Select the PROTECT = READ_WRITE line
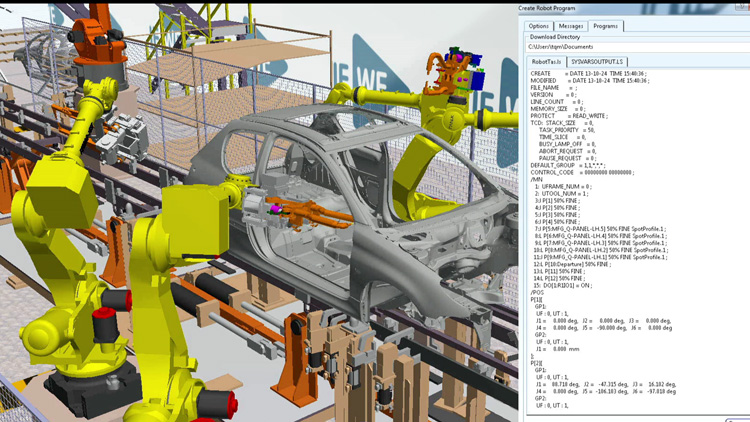This screenshot has height=422, width=750. click(569, 116)
